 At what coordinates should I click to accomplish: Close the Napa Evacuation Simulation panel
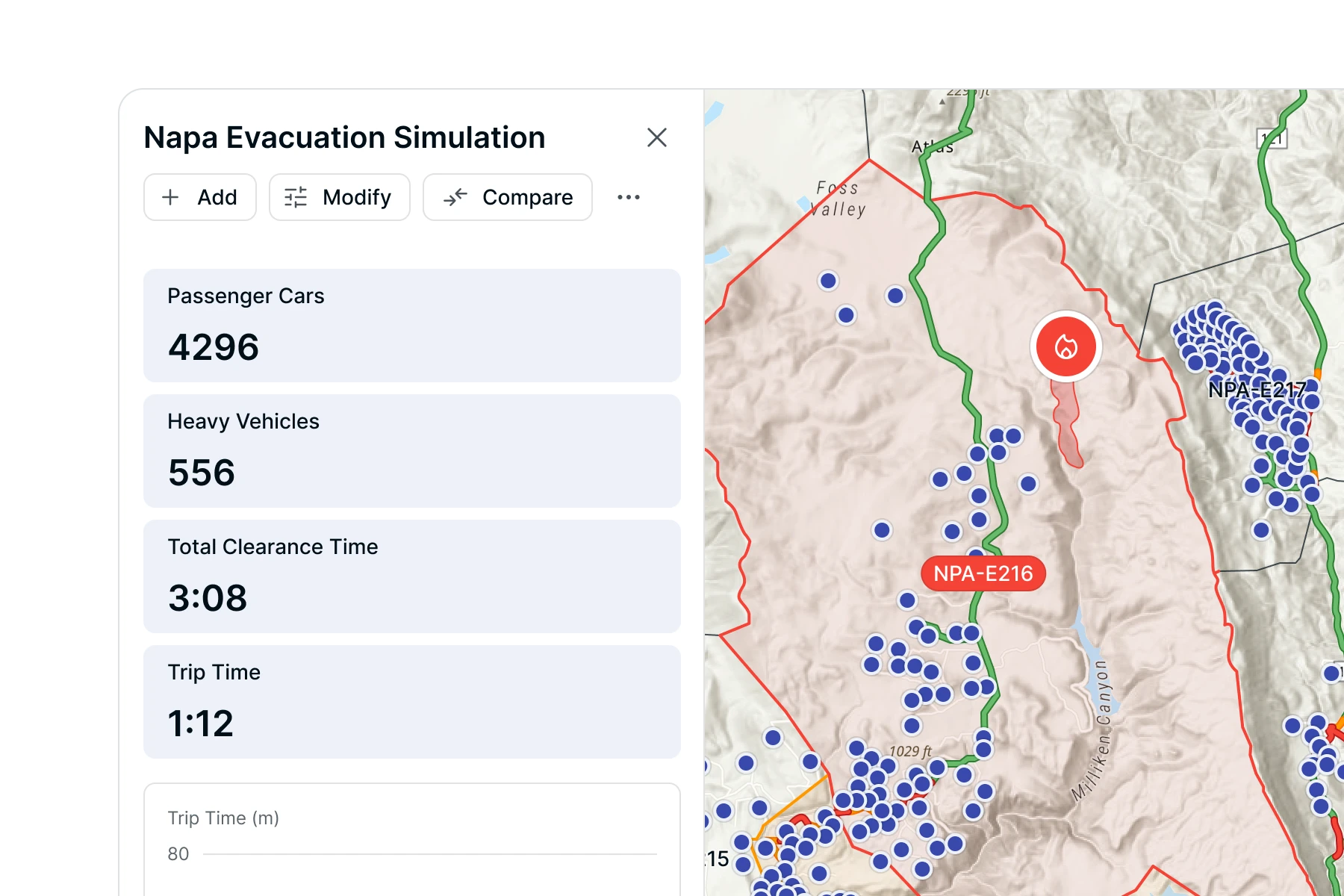click(x=656, y=137)
